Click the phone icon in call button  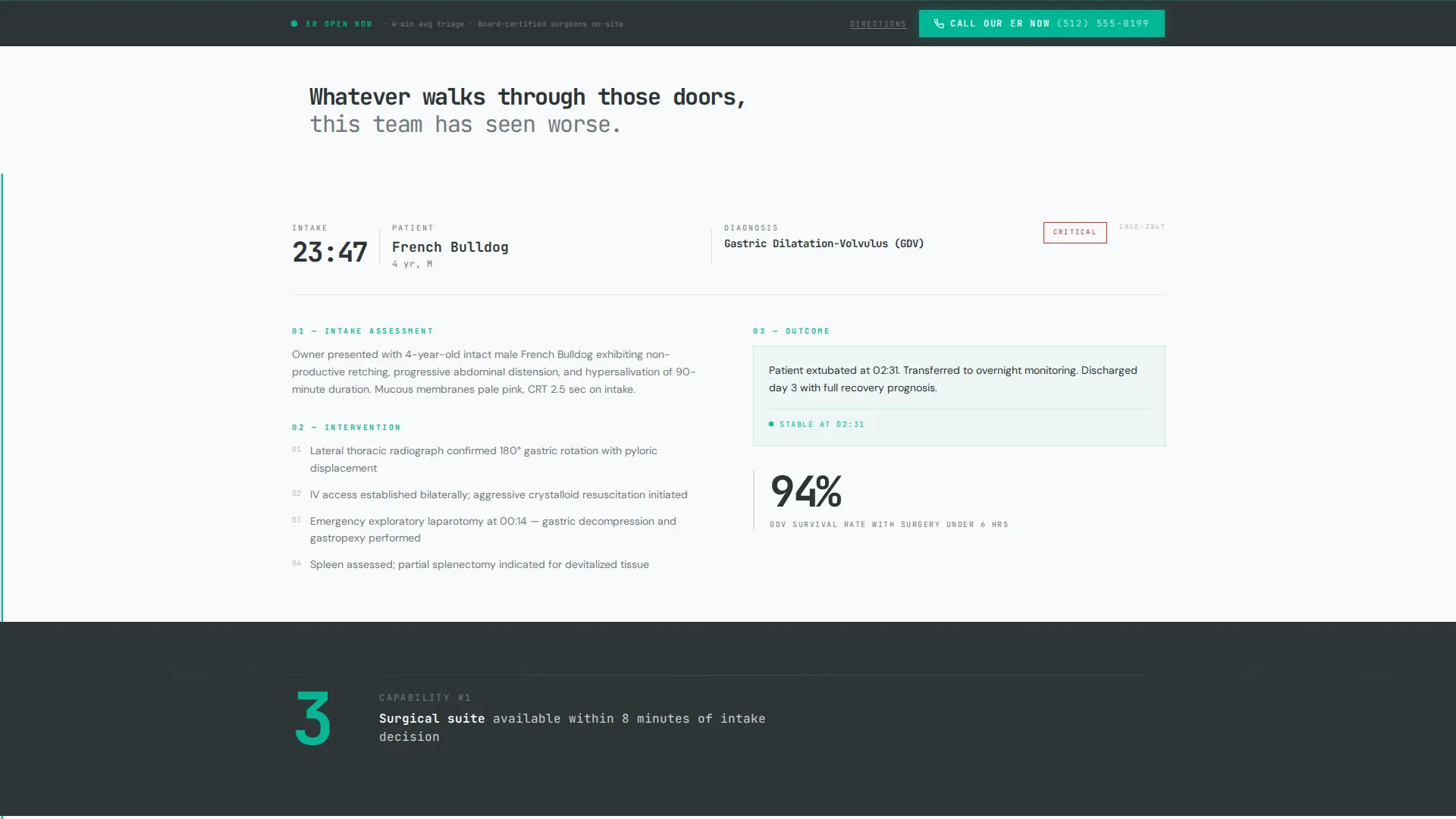click(x=939, y=24)
